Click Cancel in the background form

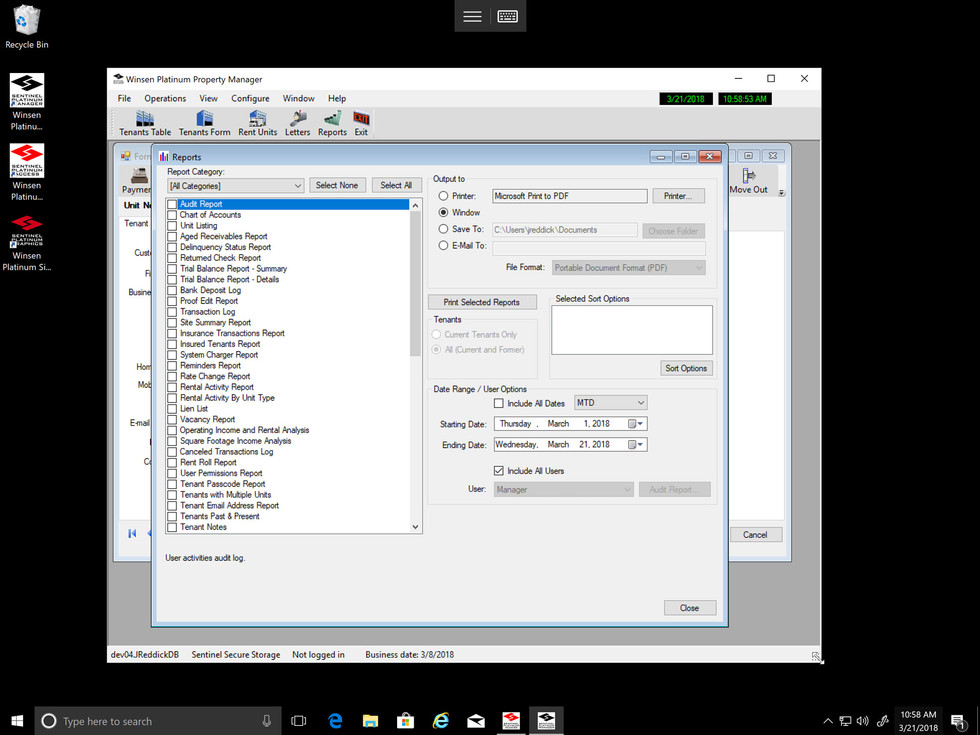(755, 535)
